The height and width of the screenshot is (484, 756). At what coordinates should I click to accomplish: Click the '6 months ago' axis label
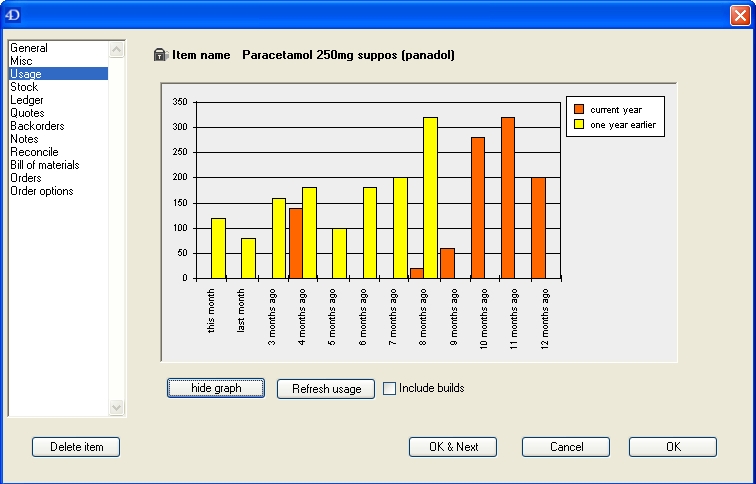[363, 317]
